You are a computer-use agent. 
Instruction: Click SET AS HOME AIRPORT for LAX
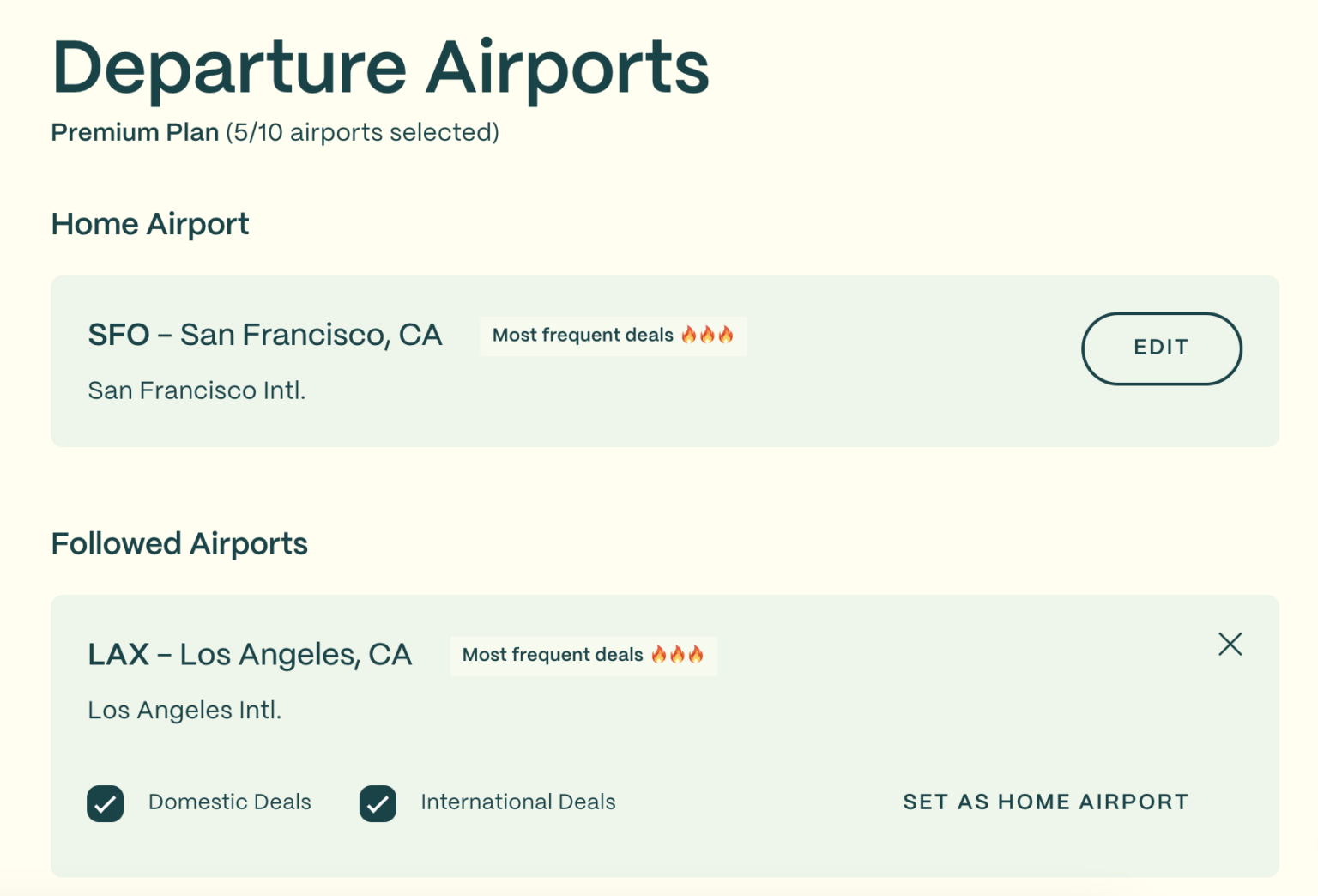click(1045, 802)
